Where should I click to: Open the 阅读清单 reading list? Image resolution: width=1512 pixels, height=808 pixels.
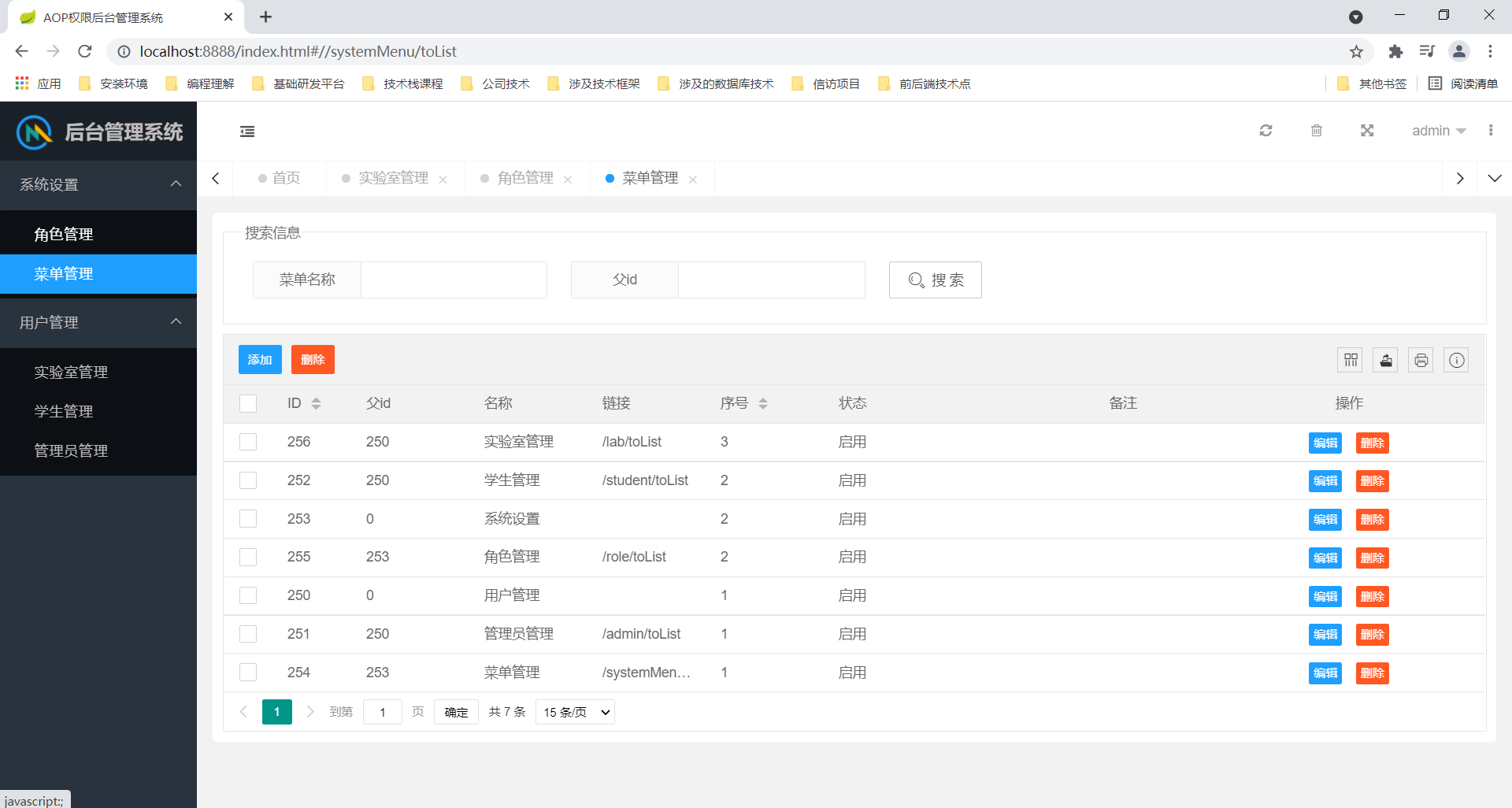[1463, 83]
